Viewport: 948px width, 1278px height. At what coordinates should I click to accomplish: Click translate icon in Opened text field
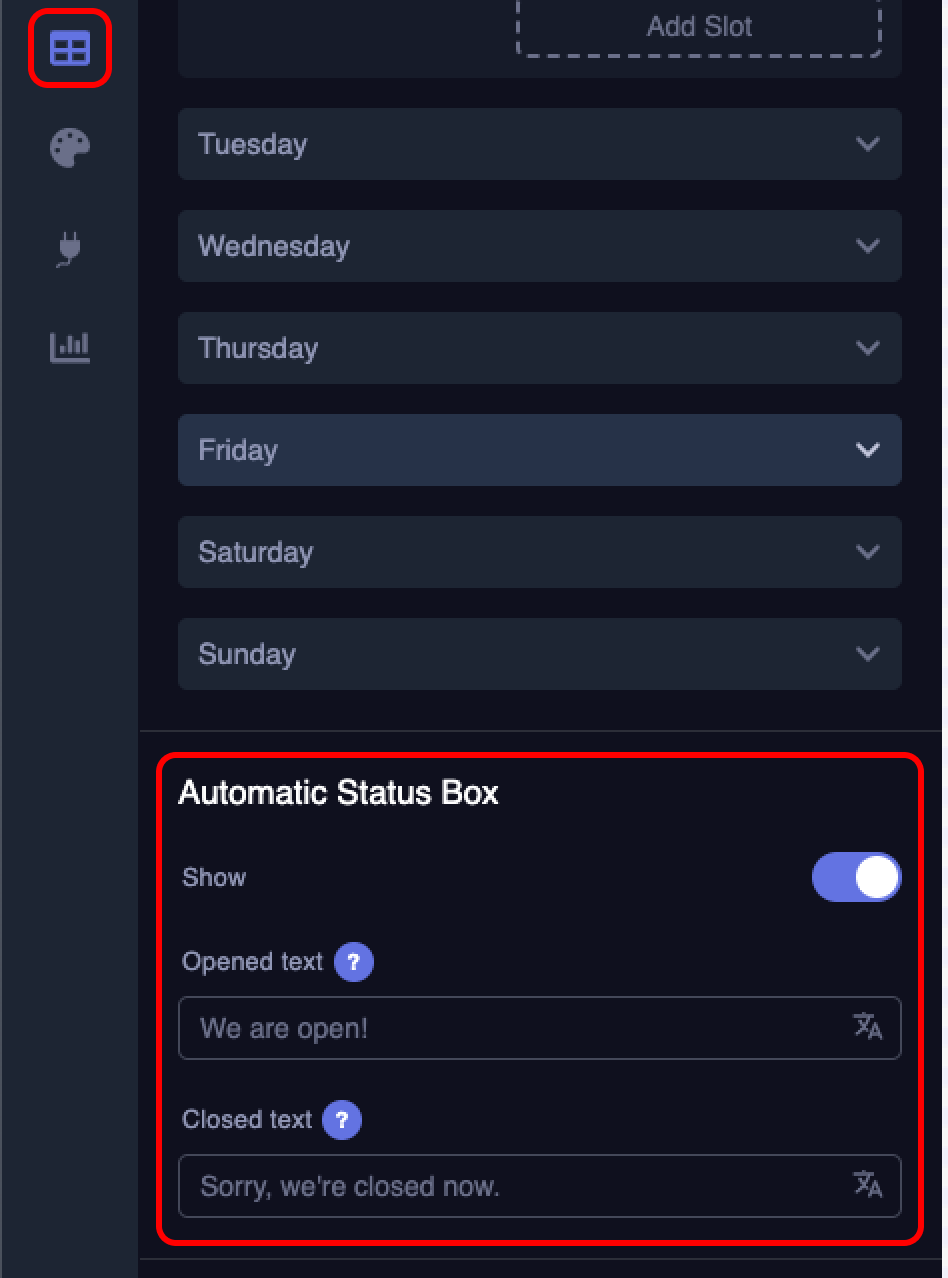coord(867,1027)
